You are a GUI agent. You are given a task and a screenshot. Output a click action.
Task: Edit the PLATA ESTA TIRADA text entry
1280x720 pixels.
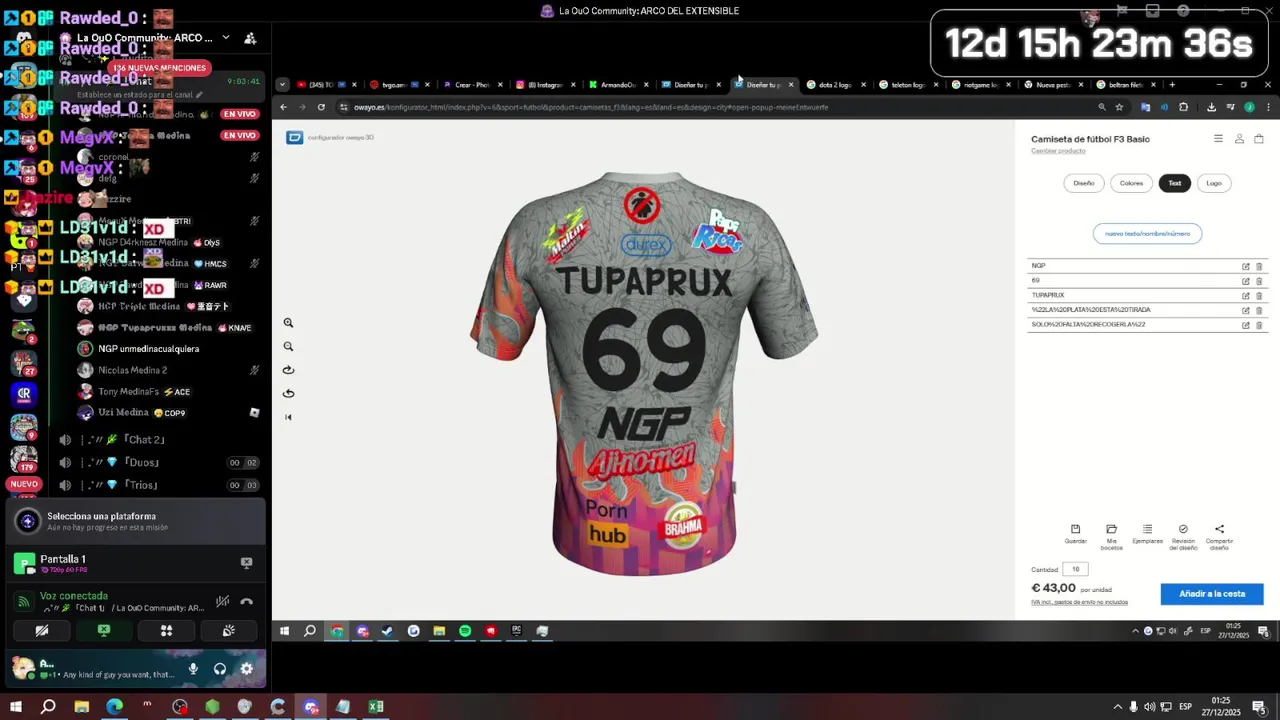(1246, 310)
